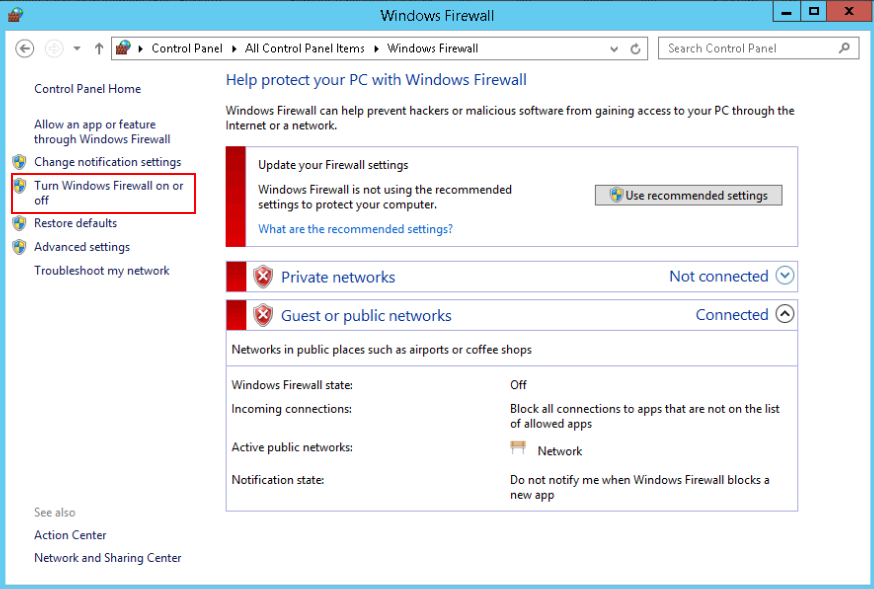The height and width of the screenshot is (589, 874).
Task: Close the Windows Firewall window
Action: [x=849, y=12]
